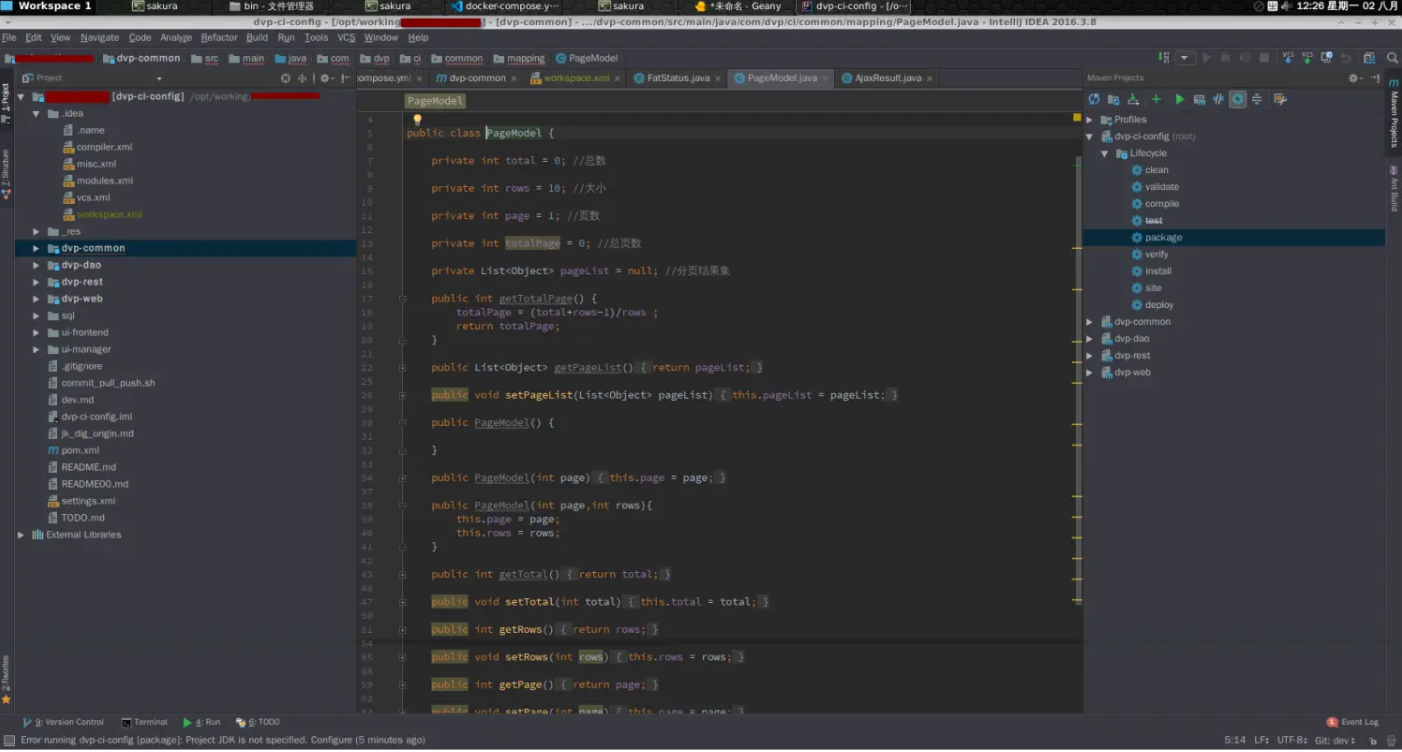
Task: Click the Maven Reimport All Projects icon
Action: click(1094, 99)
